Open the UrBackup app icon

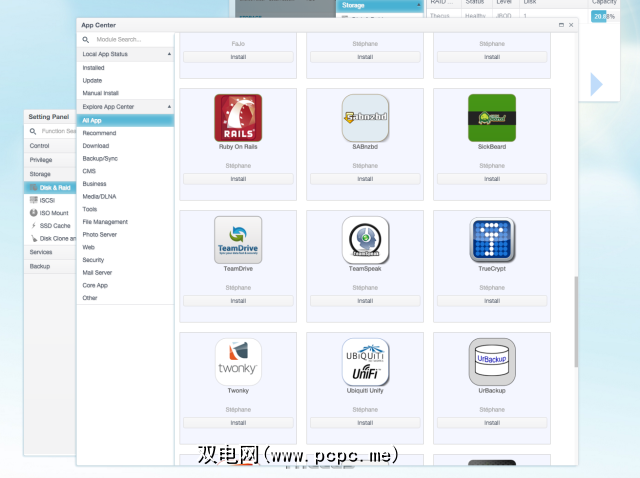pyautogui.click(x=492, y=362)
